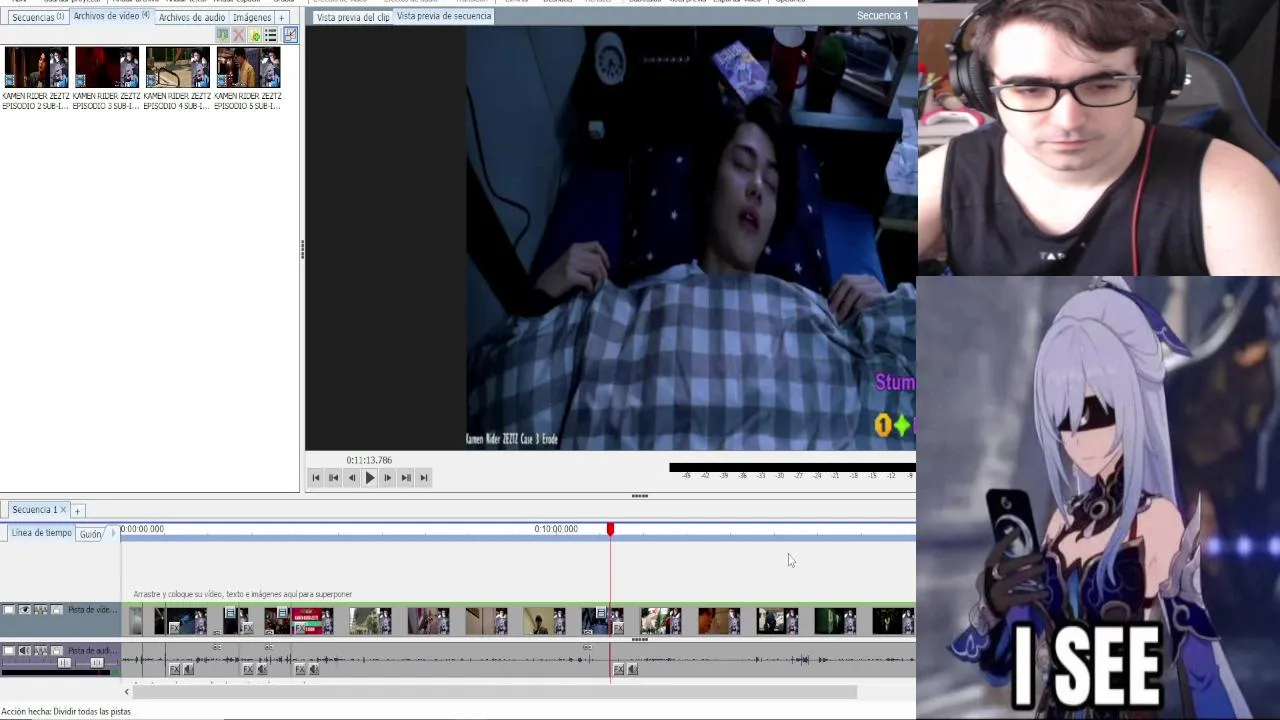Close the Secuencia 1 tab
1280x720 pixels.
(63, 510)
